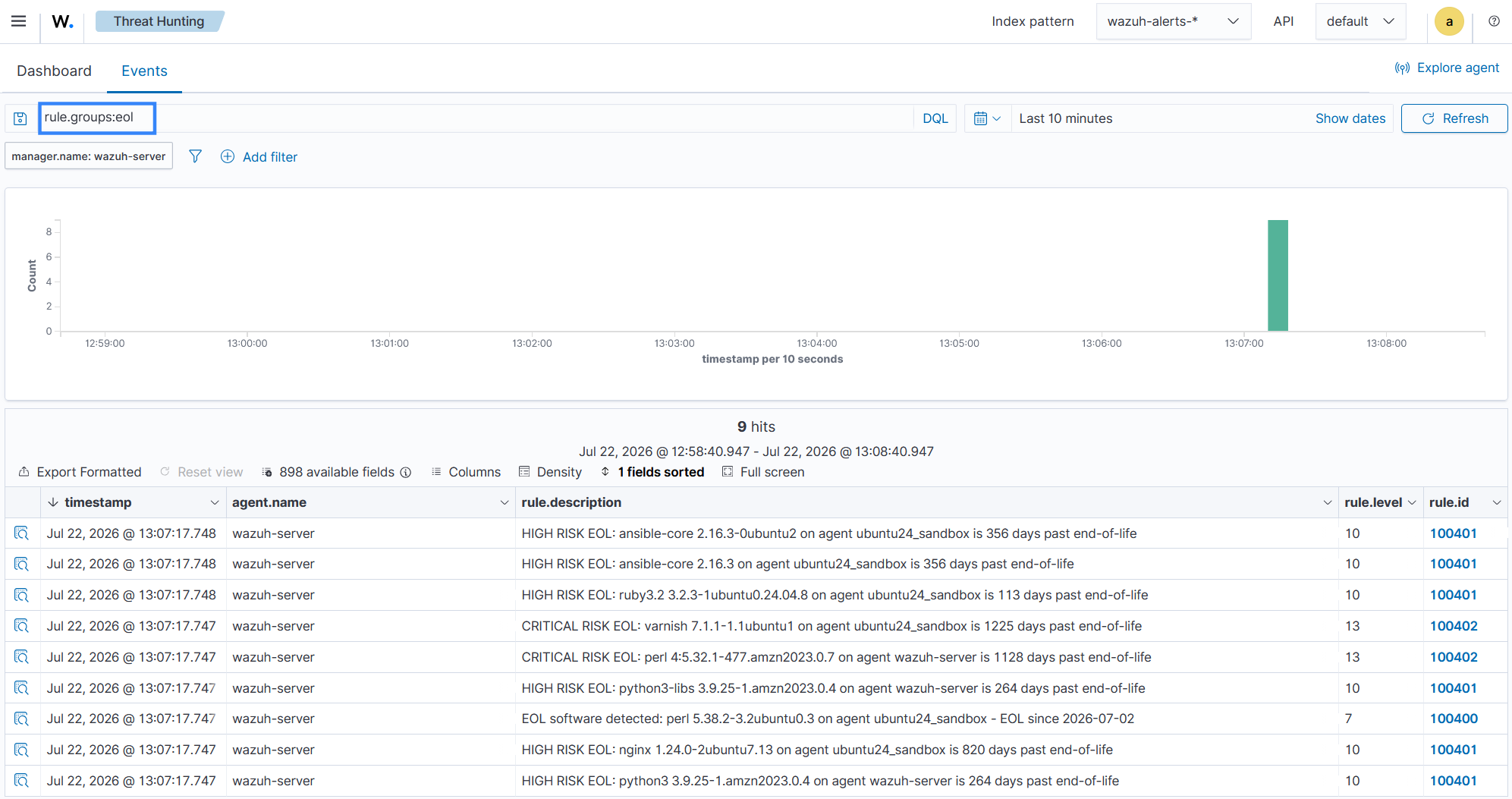This screenshot has height=799, width=1512.
Task: Select the Events tab
Action: click(144, 71)
